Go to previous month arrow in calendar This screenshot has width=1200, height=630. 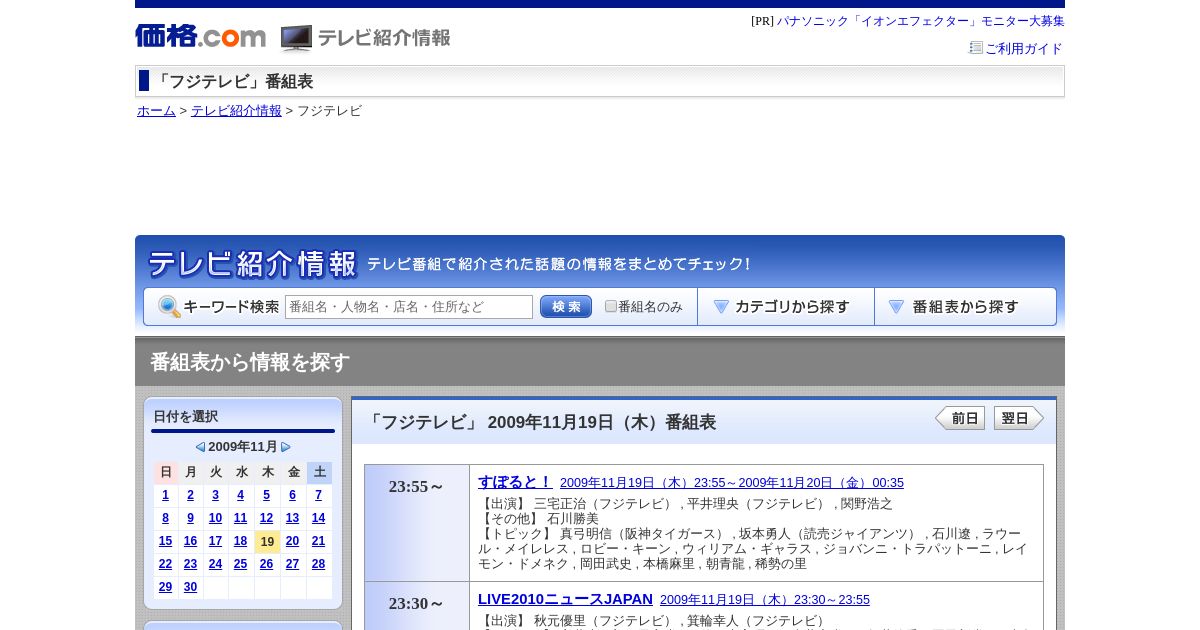(x=200, y=447)
